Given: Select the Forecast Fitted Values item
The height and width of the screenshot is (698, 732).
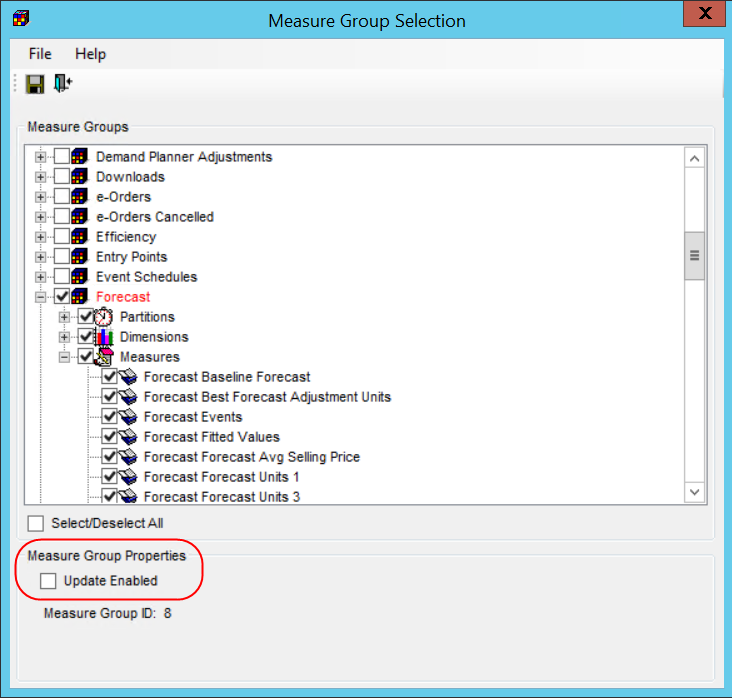Looking at the screenshot, I should point(211,437).
